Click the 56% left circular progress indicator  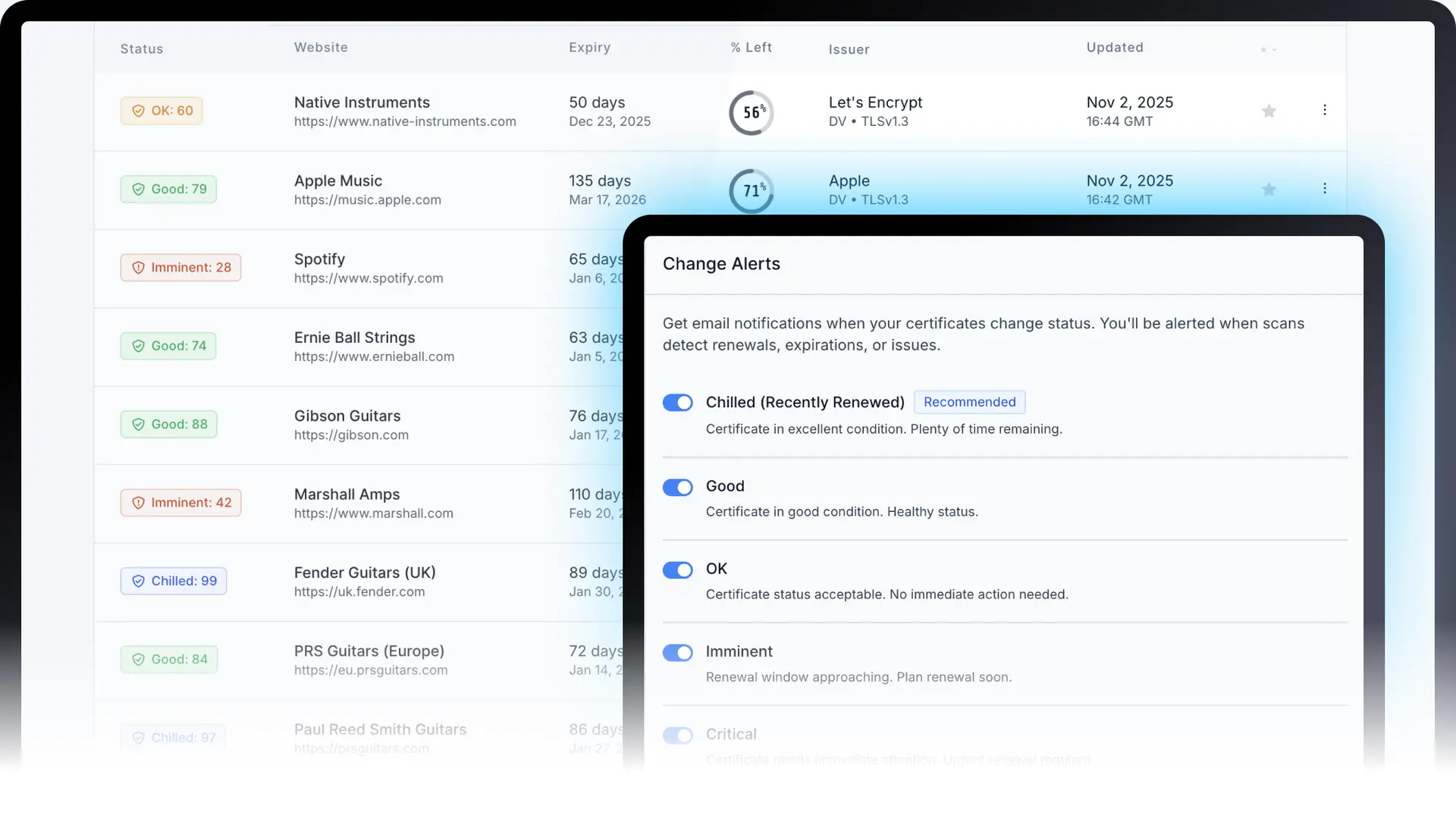point(752,113)
